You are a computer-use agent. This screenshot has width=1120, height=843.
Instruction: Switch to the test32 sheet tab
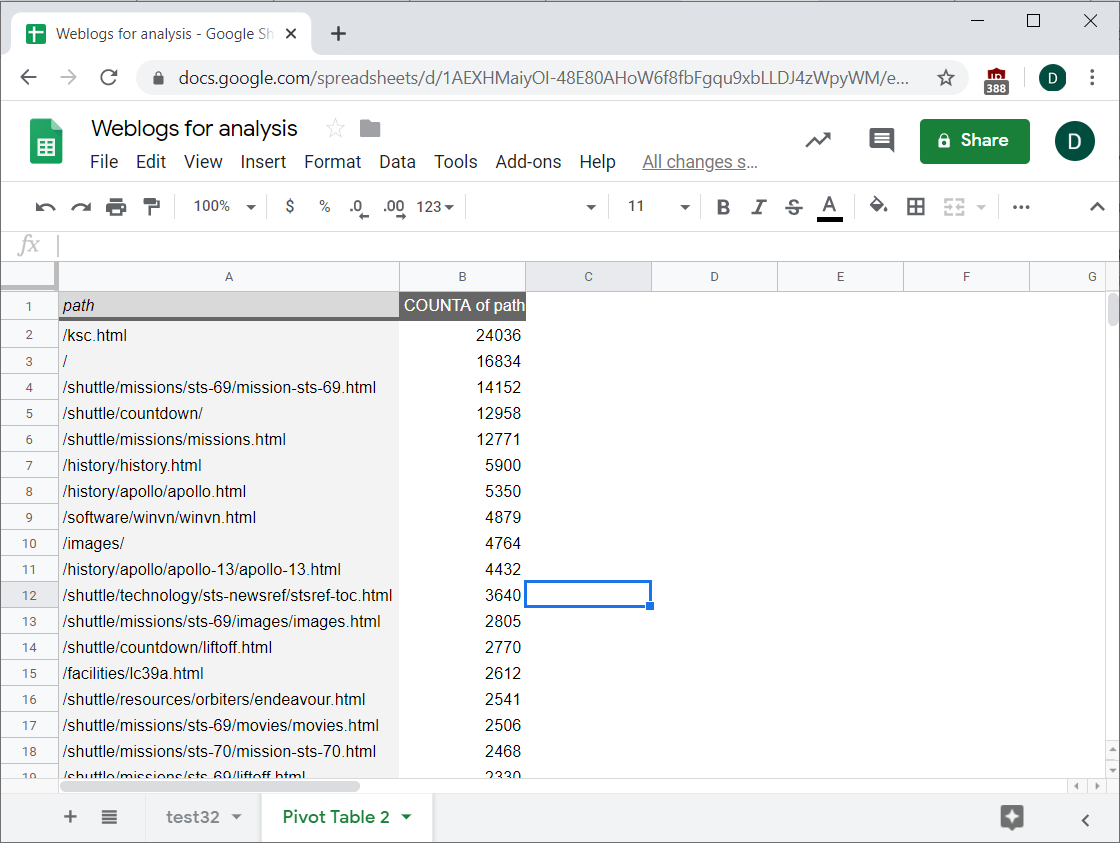point(192,817)
